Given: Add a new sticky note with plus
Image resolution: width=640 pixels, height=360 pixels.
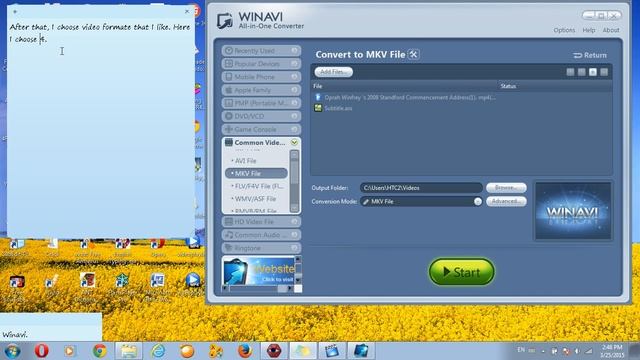Looking at the screenshot, I should pos(15,11).
